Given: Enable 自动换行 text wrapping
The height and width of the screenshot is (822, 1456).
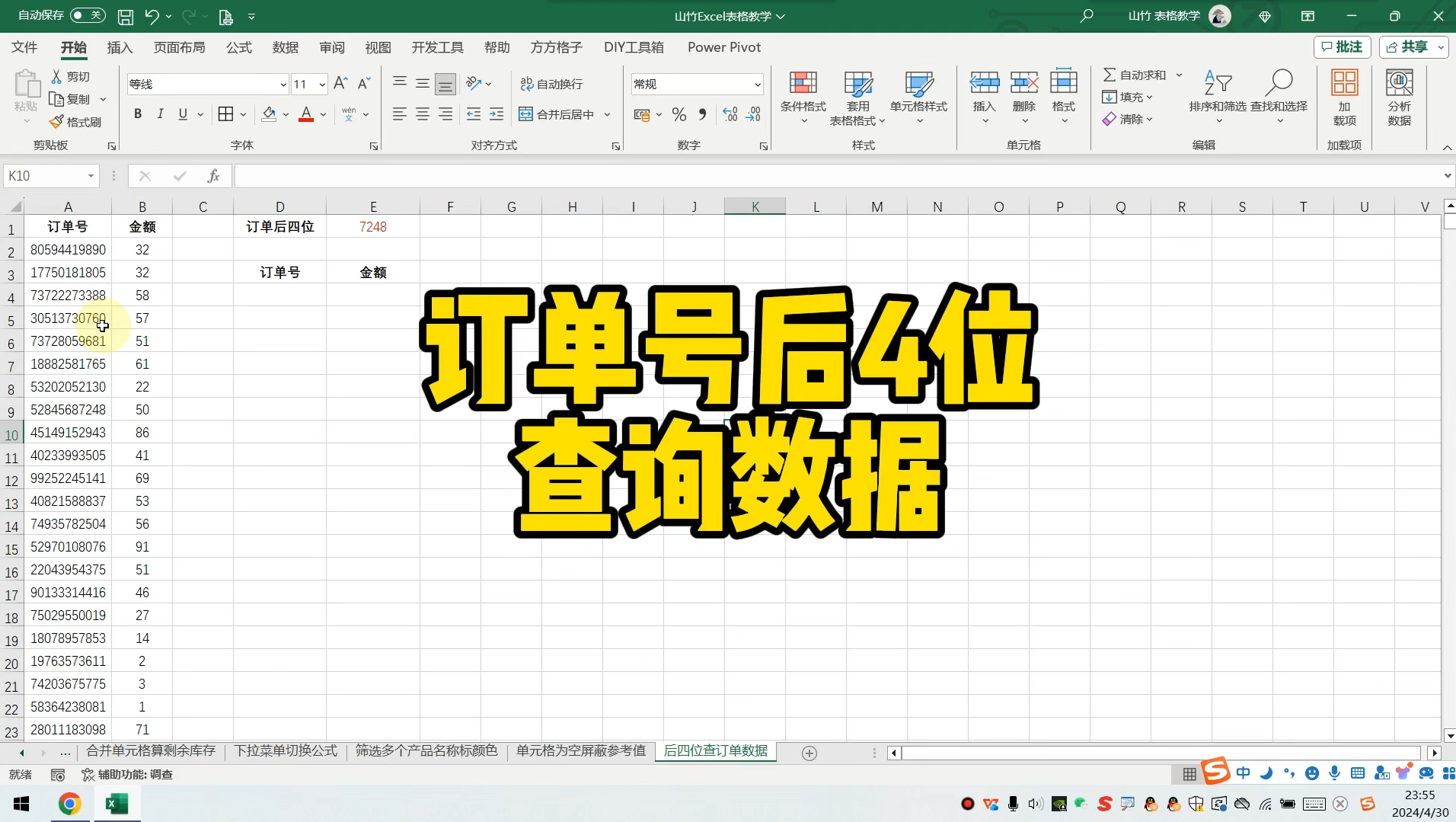Looking at the screenshot, I should [551, 83].
